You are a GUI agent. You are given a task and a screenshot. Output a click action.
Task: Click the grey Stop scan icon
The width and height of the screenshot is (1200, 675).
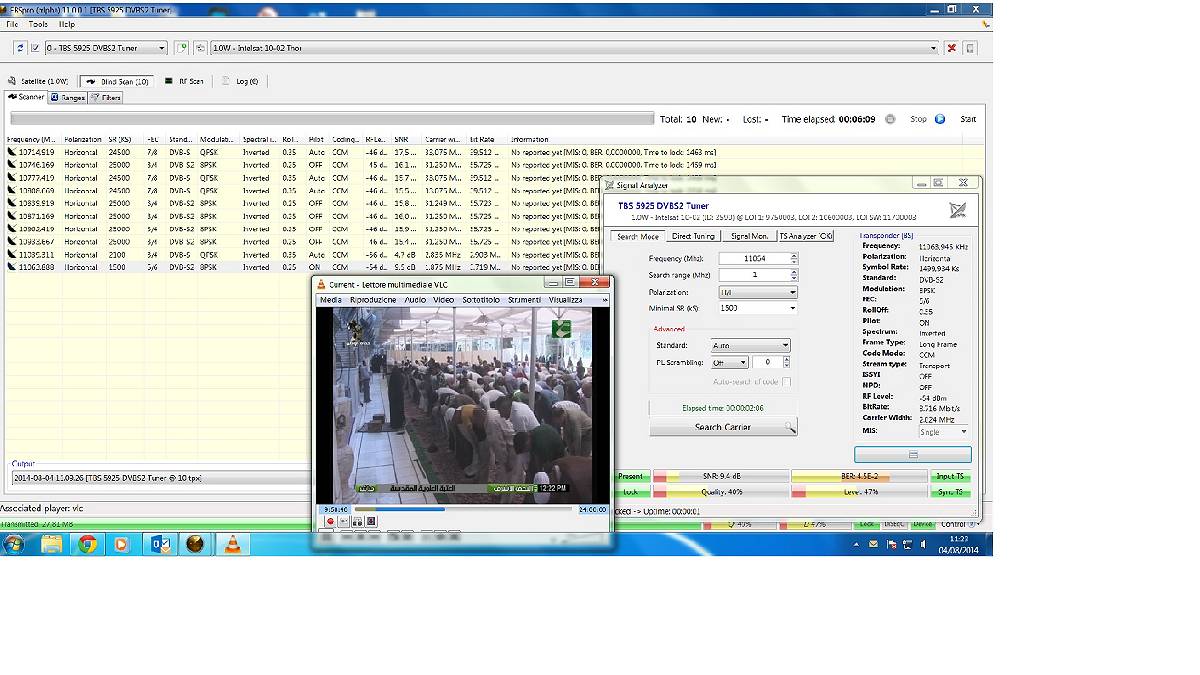click(890, 119)
